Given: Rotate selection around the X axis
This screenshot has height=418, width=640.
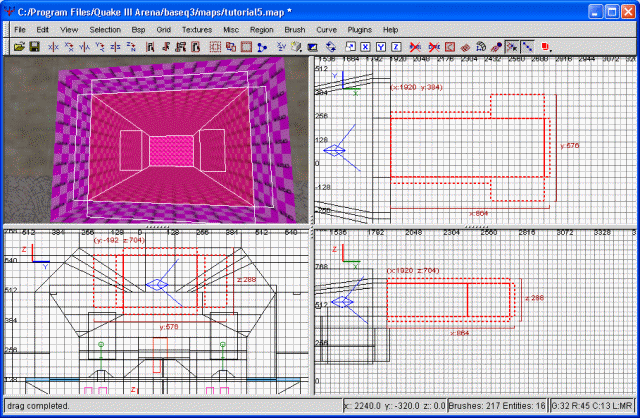Looking at the screenshot, I should [69, 47].
